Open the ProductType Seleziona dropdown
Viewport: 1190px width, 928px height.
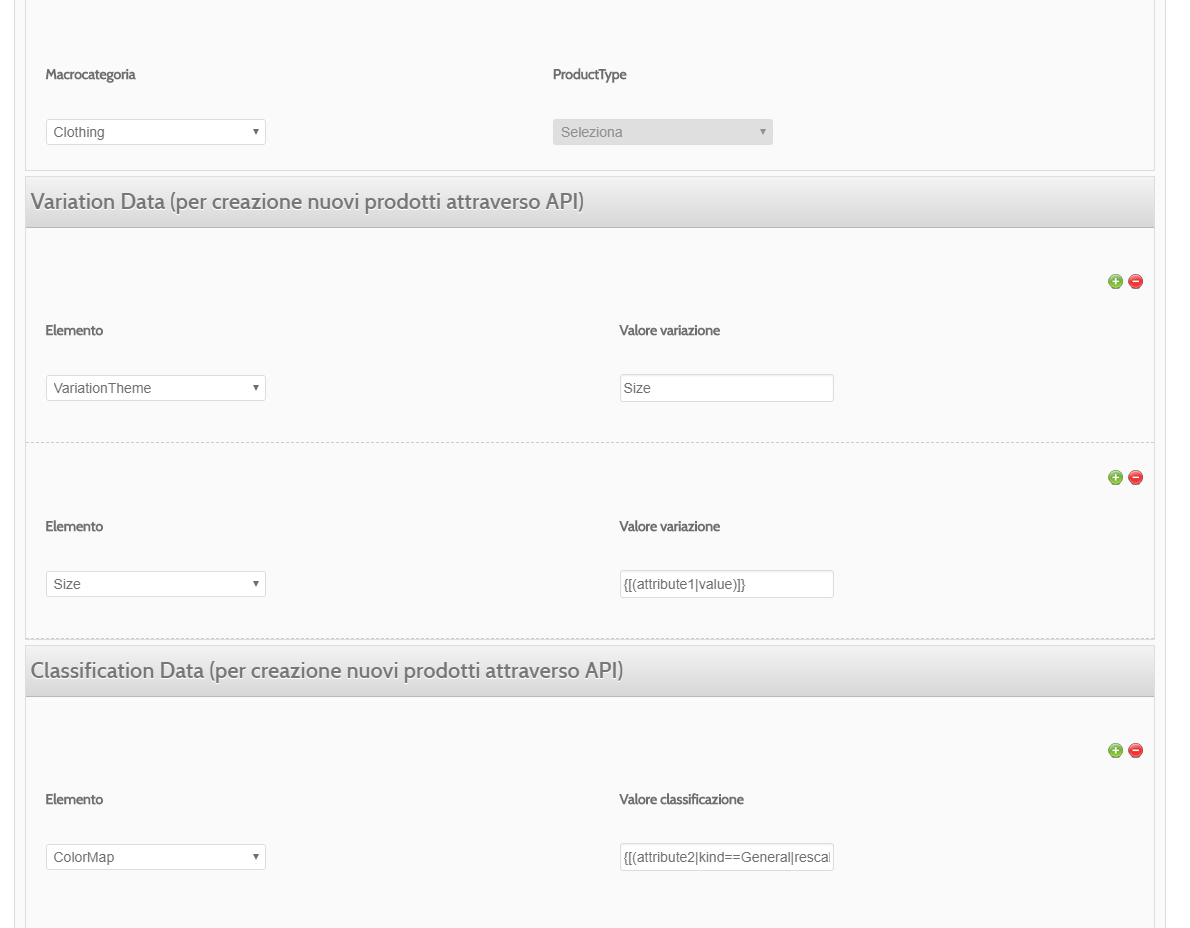(x=663, y=132)
